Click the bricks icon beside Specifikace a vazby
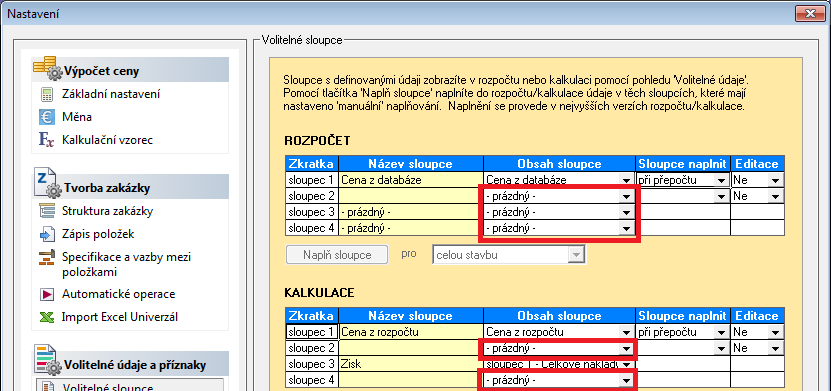831x391 pixels. (47, 257)
